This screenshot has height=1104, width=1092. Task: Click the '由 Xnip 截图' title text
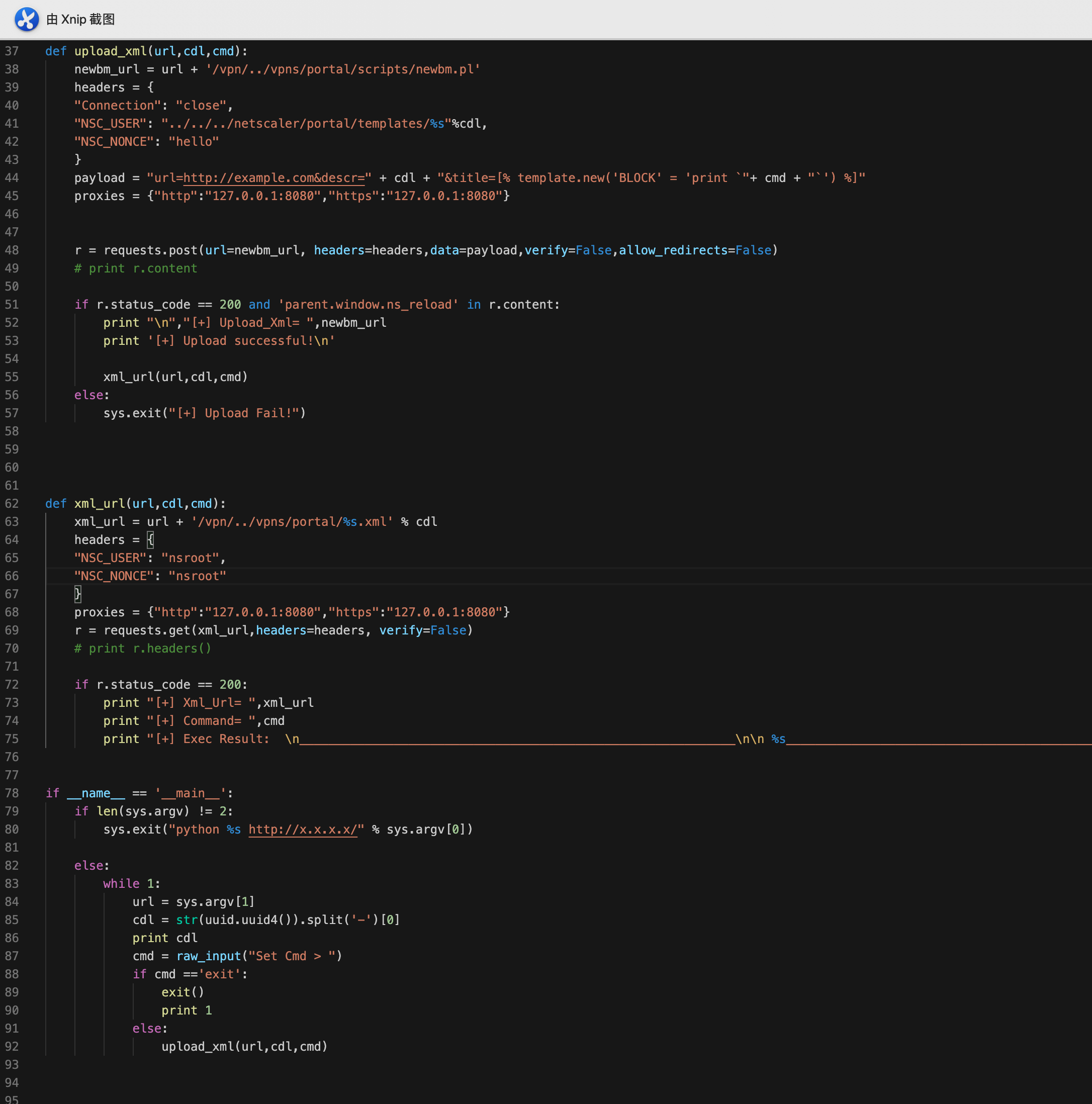(80, 20)
